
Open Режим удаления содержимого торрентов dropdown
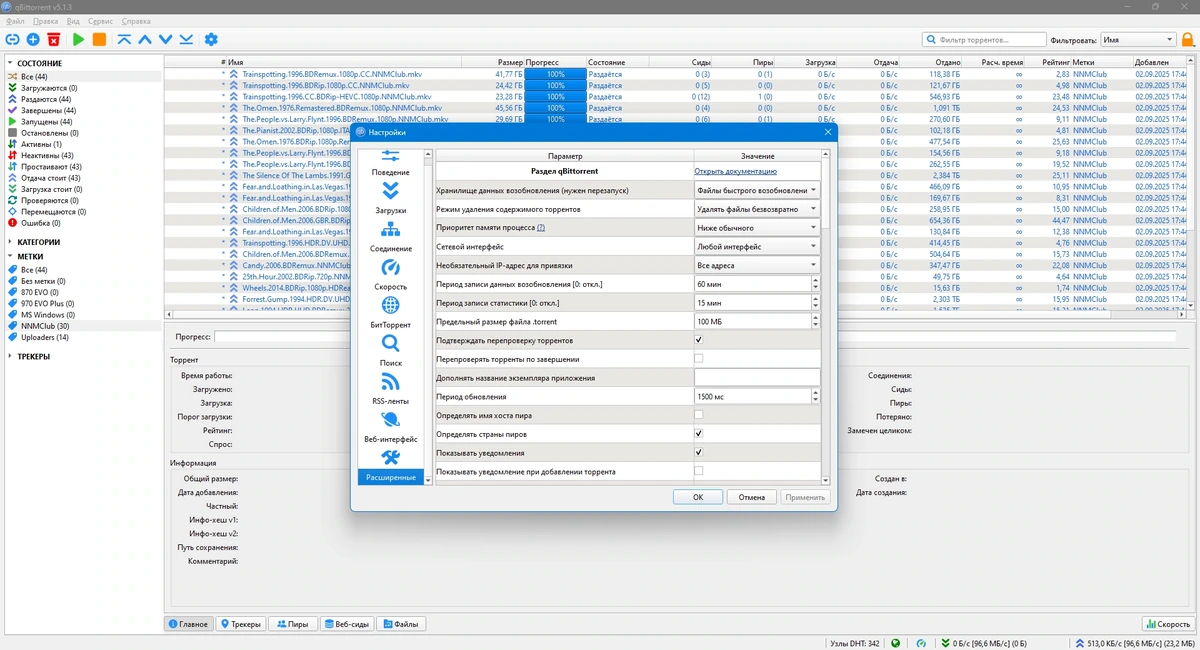757,209
